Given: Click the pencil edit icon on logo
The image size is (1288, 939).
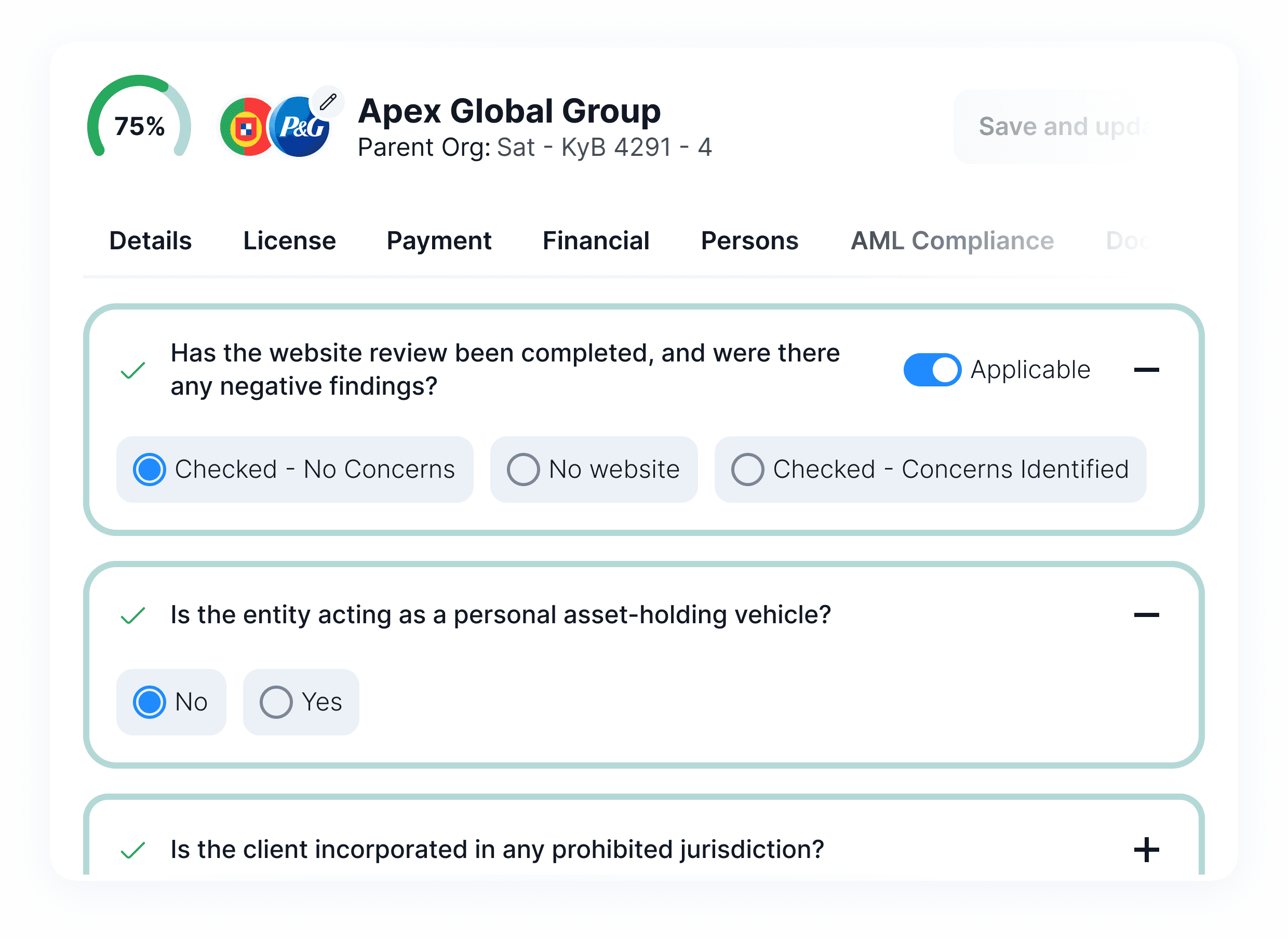Looking at the screenshot, I should [x=328, y=102].
